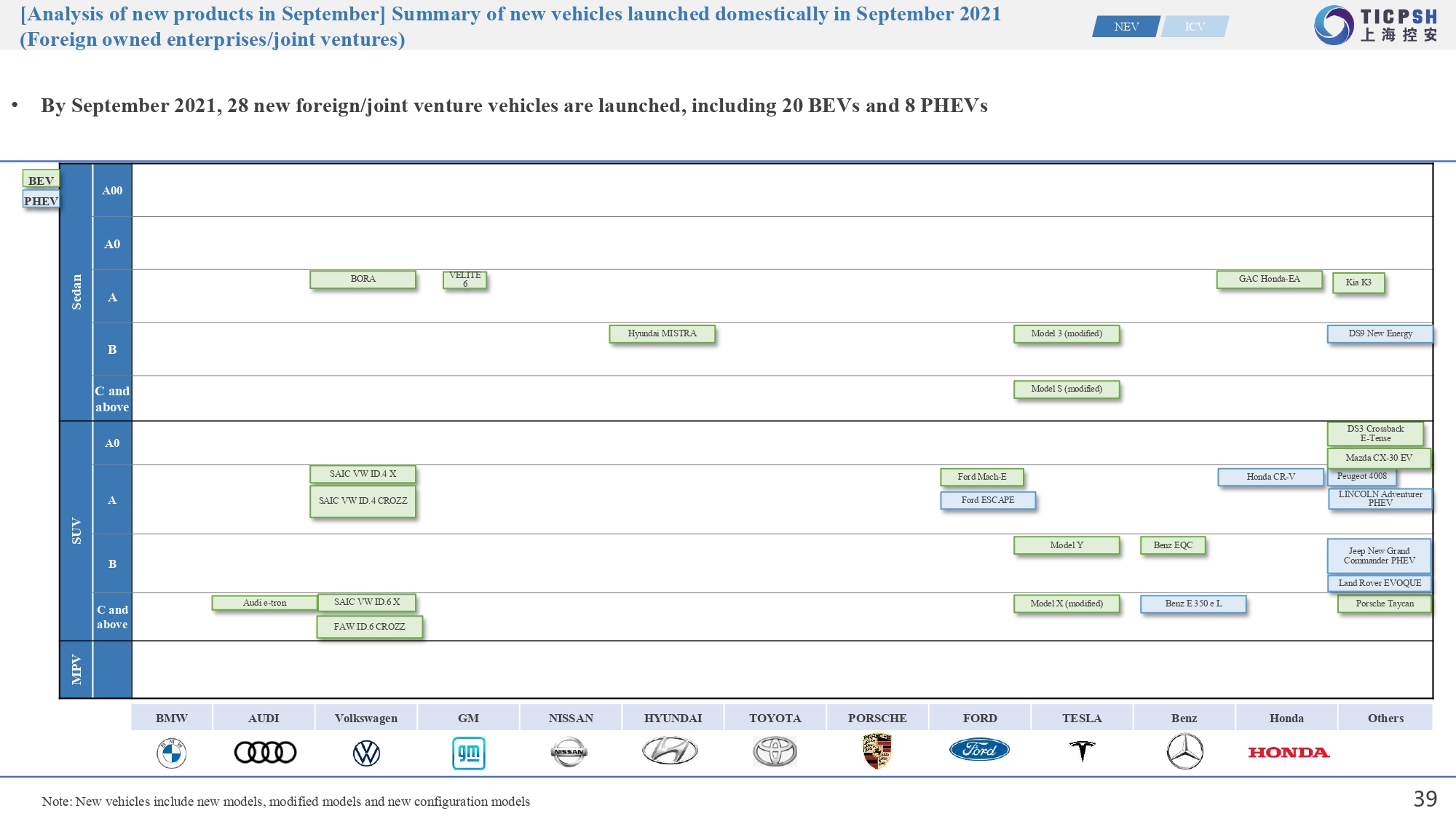
Task: Click the Porsche Taycan box
Action: tap(1384, 604)
